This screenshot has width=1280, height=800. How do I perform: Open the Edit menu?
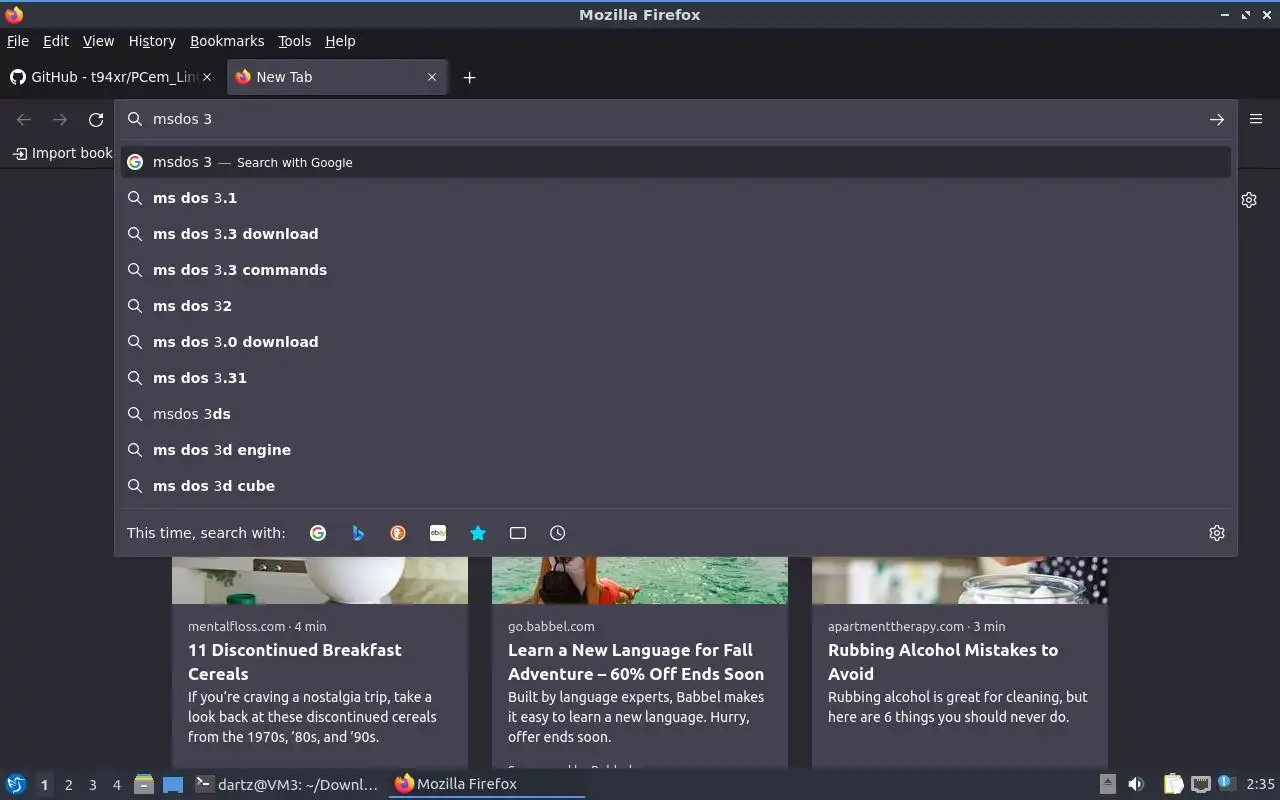click(56, 41)
